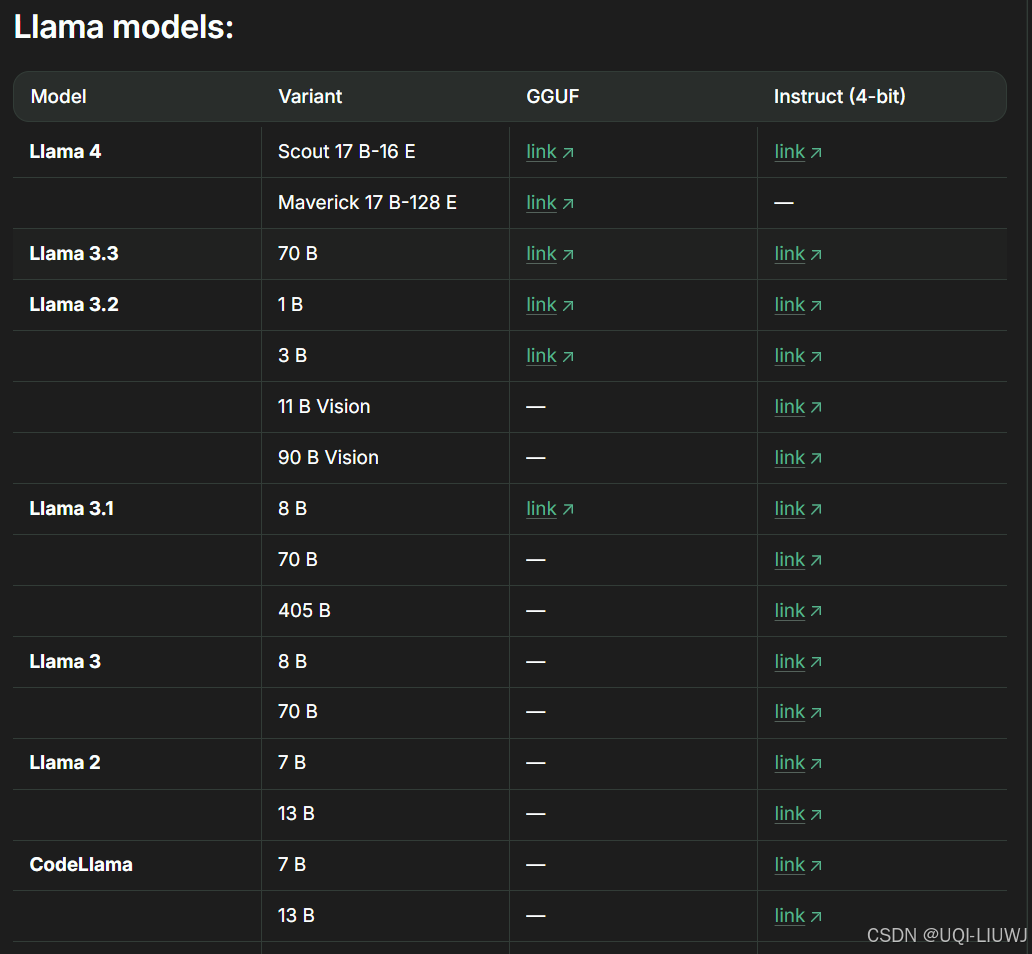This screenshot has height=954, width=1032.
Task: Open Instruct link for 90 B Vision
Action: point(798,458)
